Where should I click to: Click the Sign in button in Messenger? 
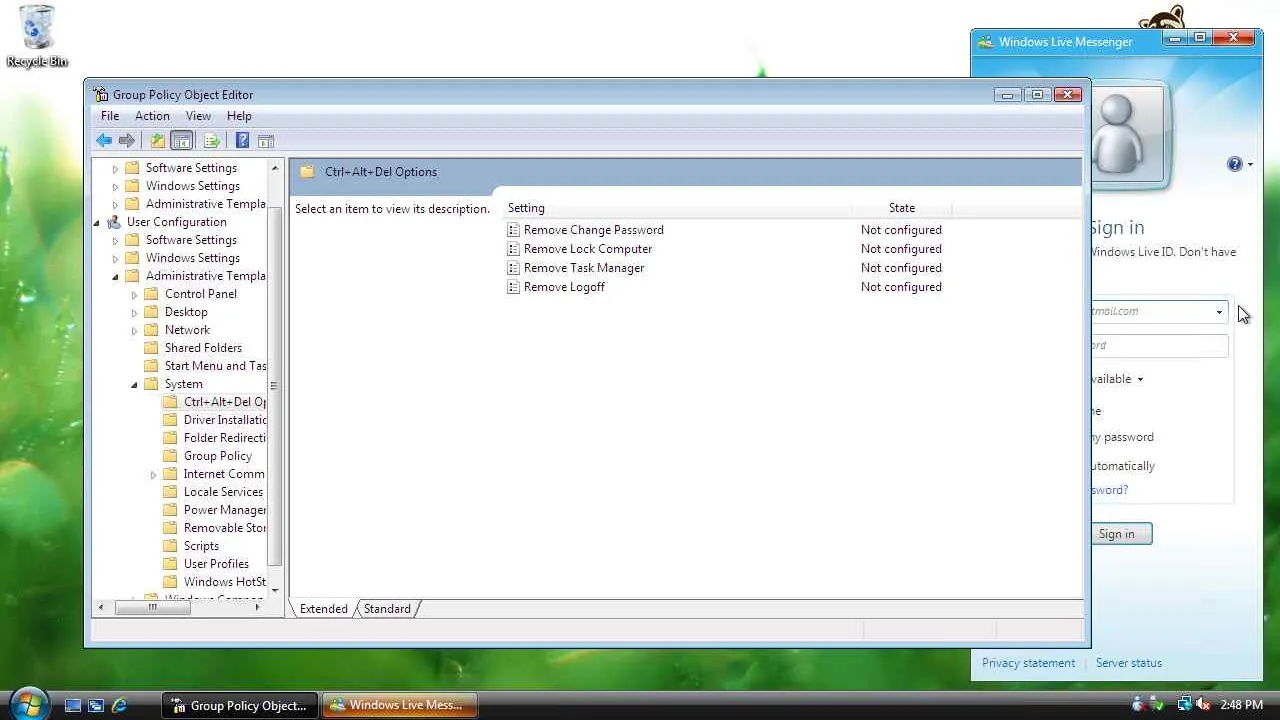(1121, 534)
